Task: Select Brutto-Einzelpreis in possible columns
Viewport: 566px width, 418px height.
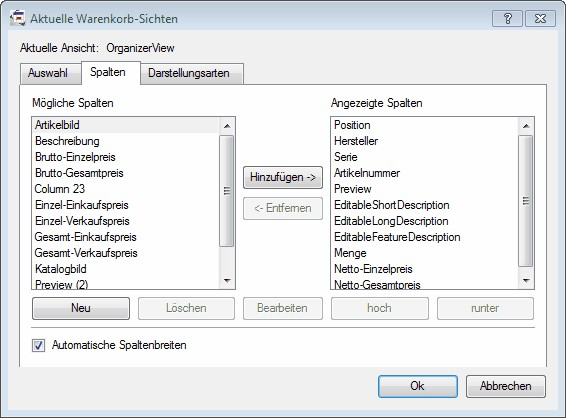Action: tap(126, 157)
